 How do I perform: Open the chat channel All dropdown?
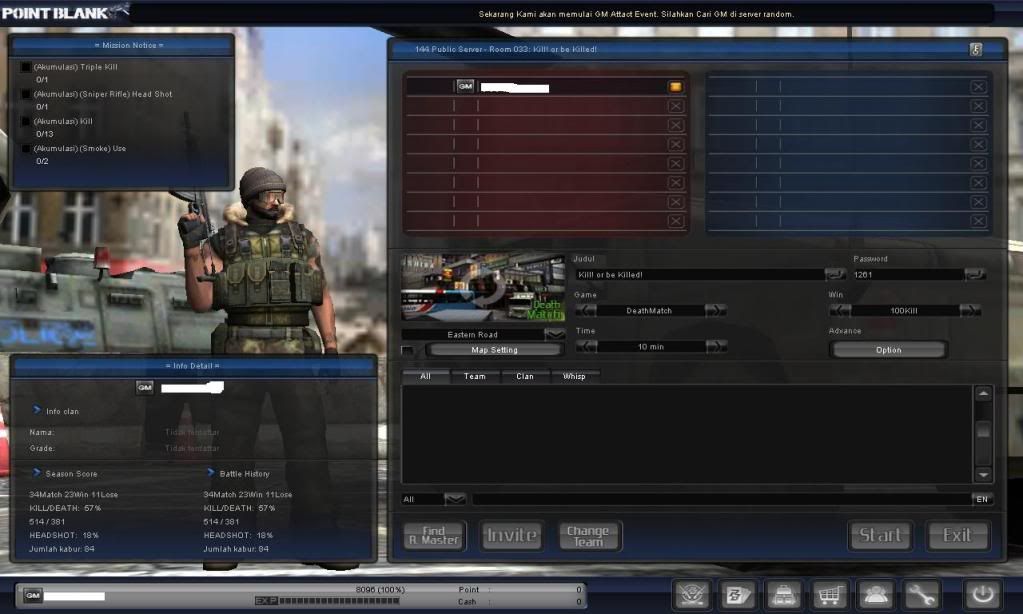(x=454, y=498)
